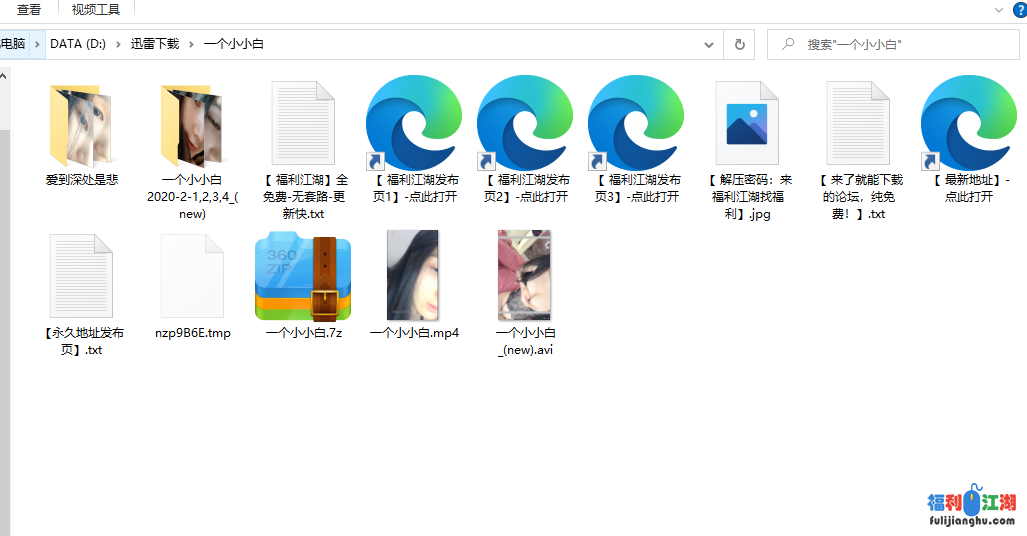Navigate to 迅雷下载 in the breadcrumb
1027x536 pixels.
(x=154, y=44)
